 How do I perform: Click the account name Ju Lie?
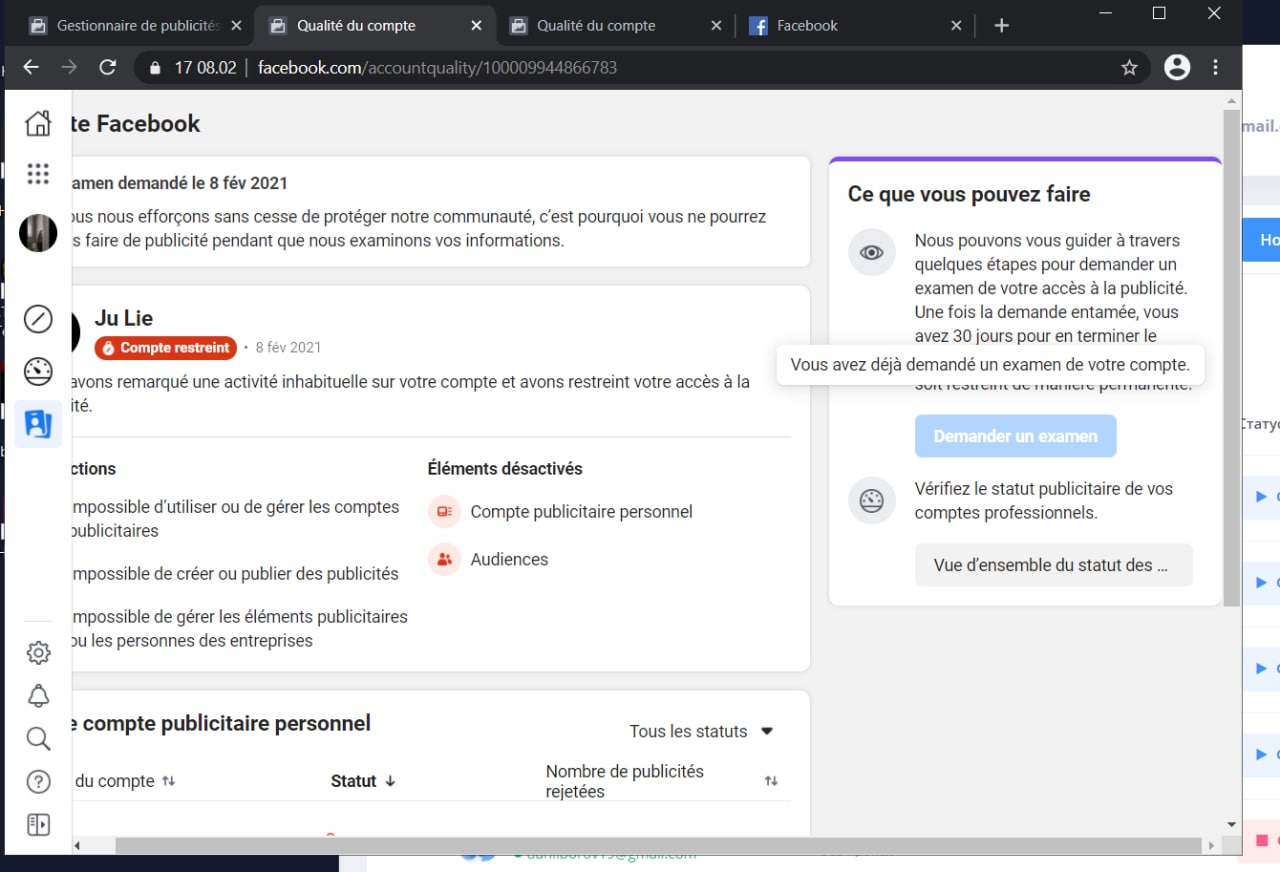pyautogui.click(x=124, y=318)
